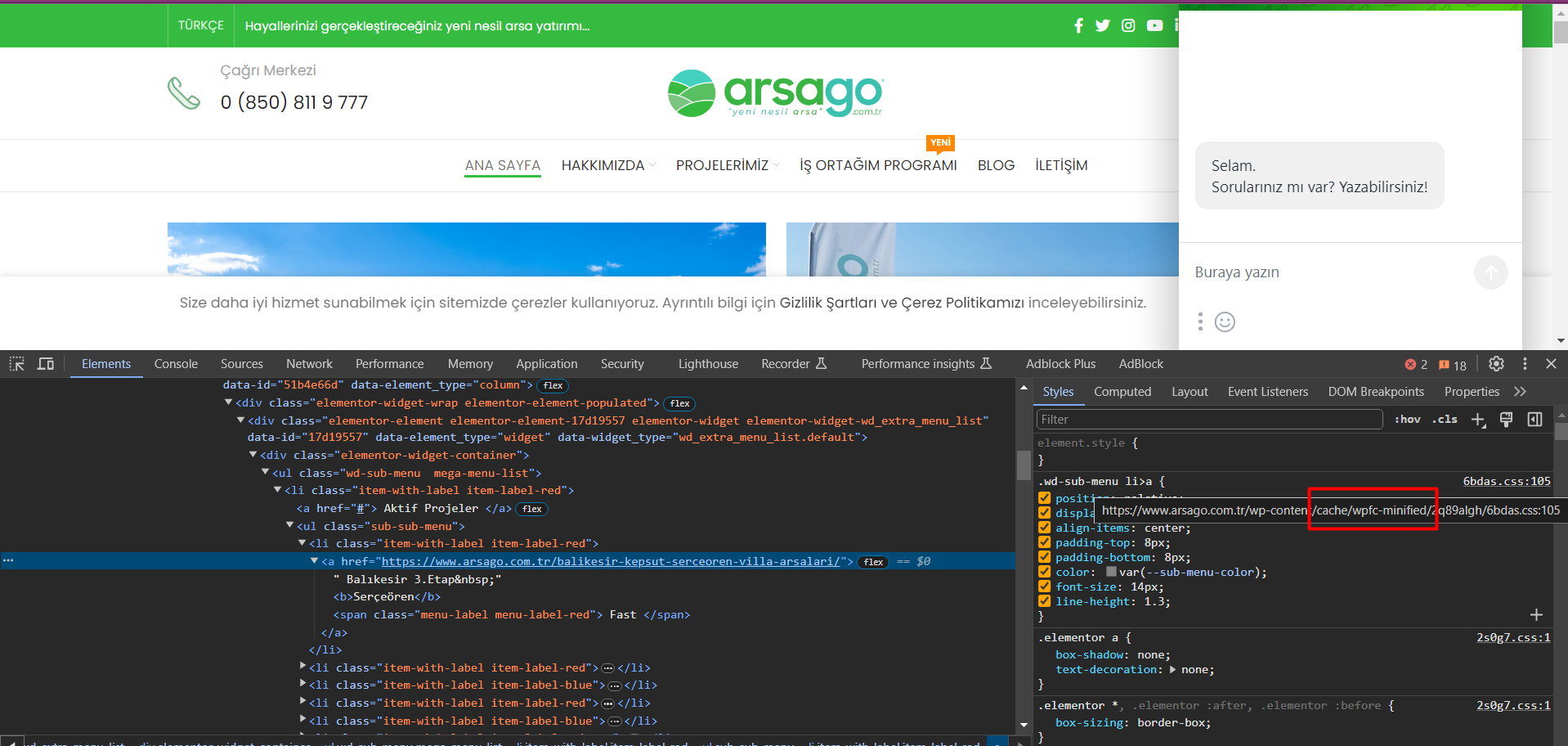The image size is (1568, 746).
Task: Click flex badge next to Aktif Projeler
Action: pyautogui.click(x=532, y=509)
